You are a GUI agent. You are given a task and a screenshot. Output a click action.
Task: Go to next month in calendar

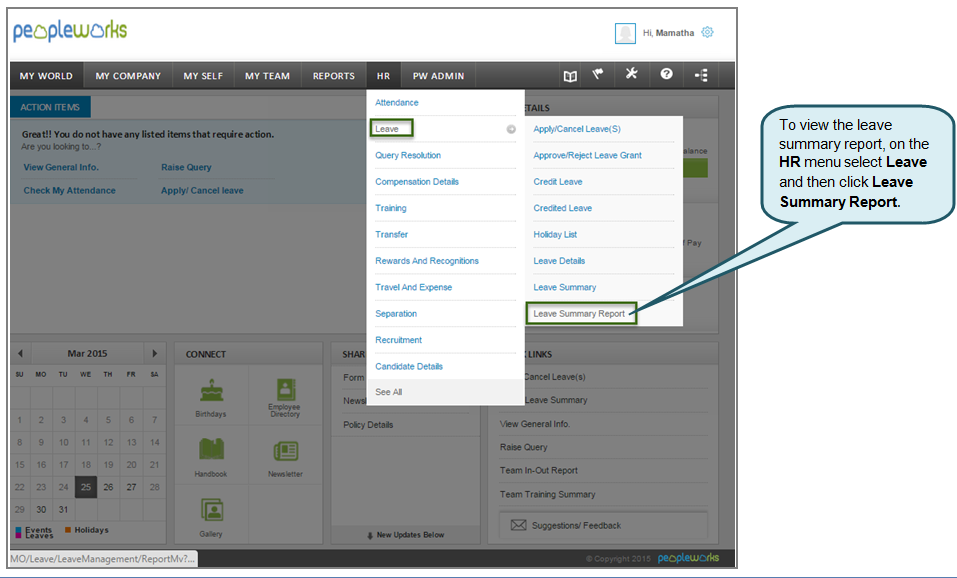[154, 353]
